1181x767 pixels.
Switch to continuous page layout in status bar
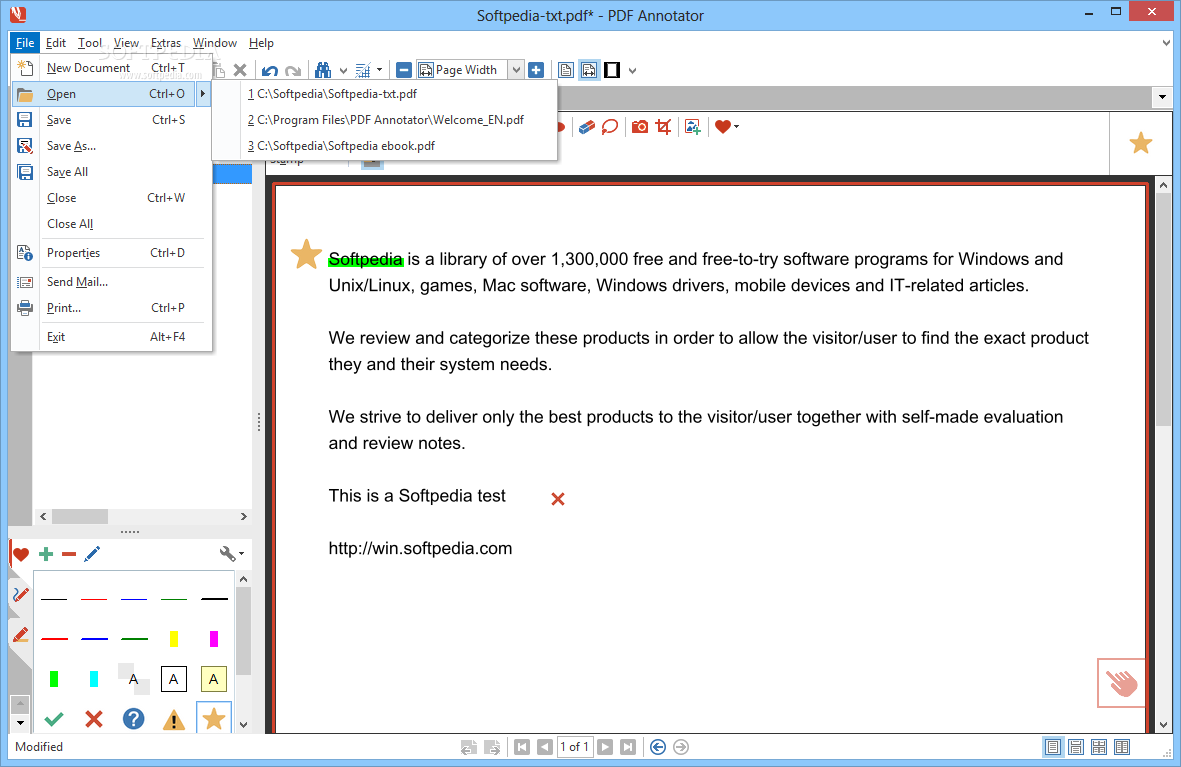1076,747
